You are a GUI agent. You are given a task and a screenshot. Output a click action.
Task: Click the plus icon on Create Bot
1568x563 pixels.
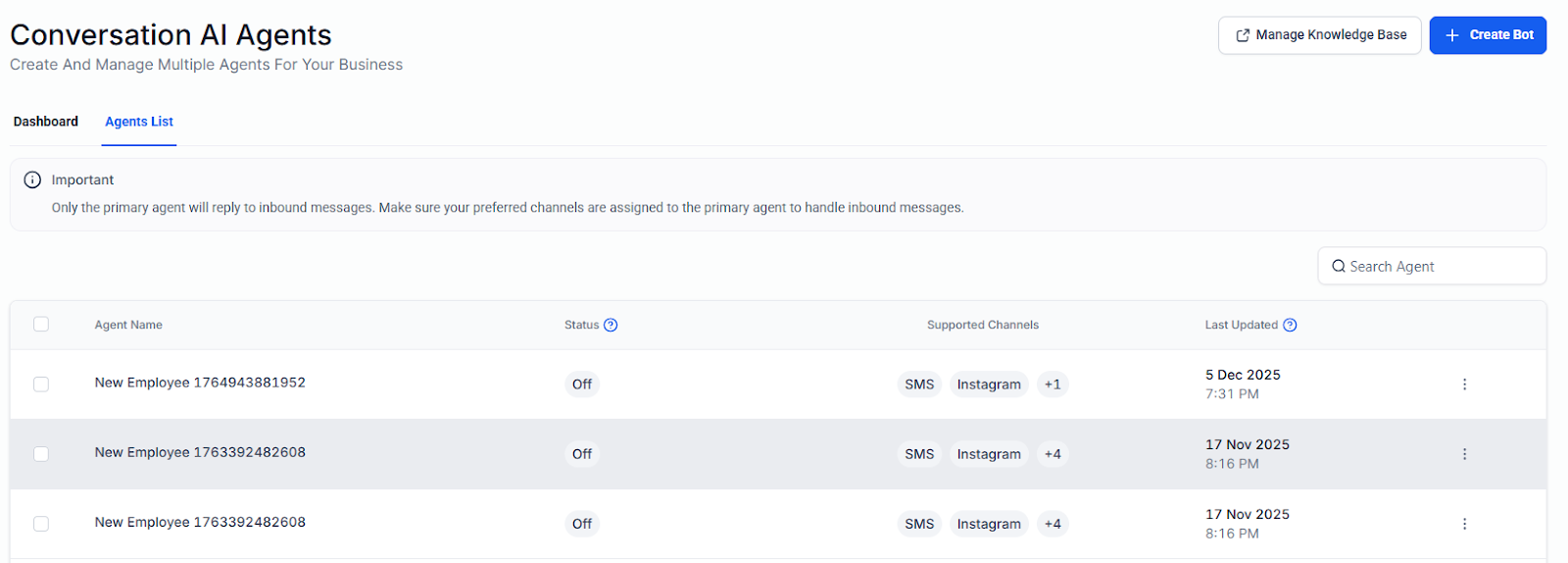point(1452,35)
